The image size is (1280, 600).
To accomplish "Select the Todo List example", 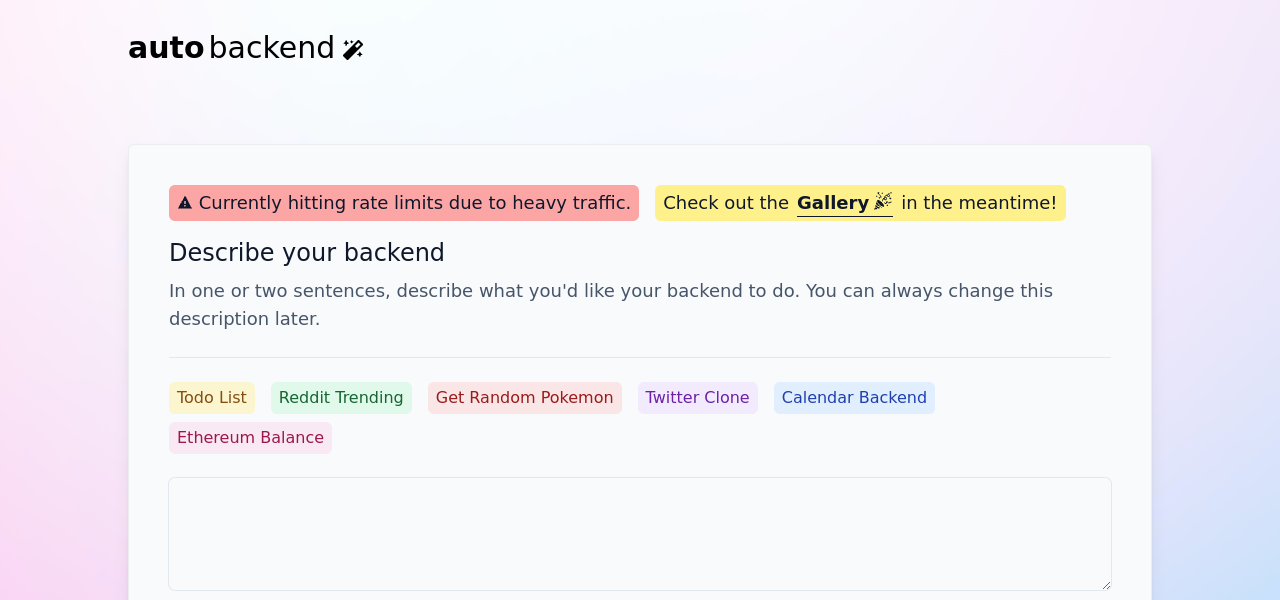I will pos(212,398).
